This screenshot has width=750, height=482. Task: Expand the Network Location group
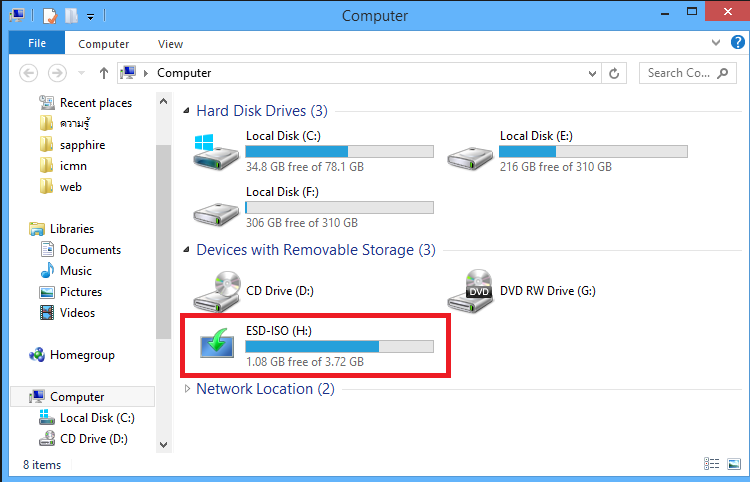point(187,389)
